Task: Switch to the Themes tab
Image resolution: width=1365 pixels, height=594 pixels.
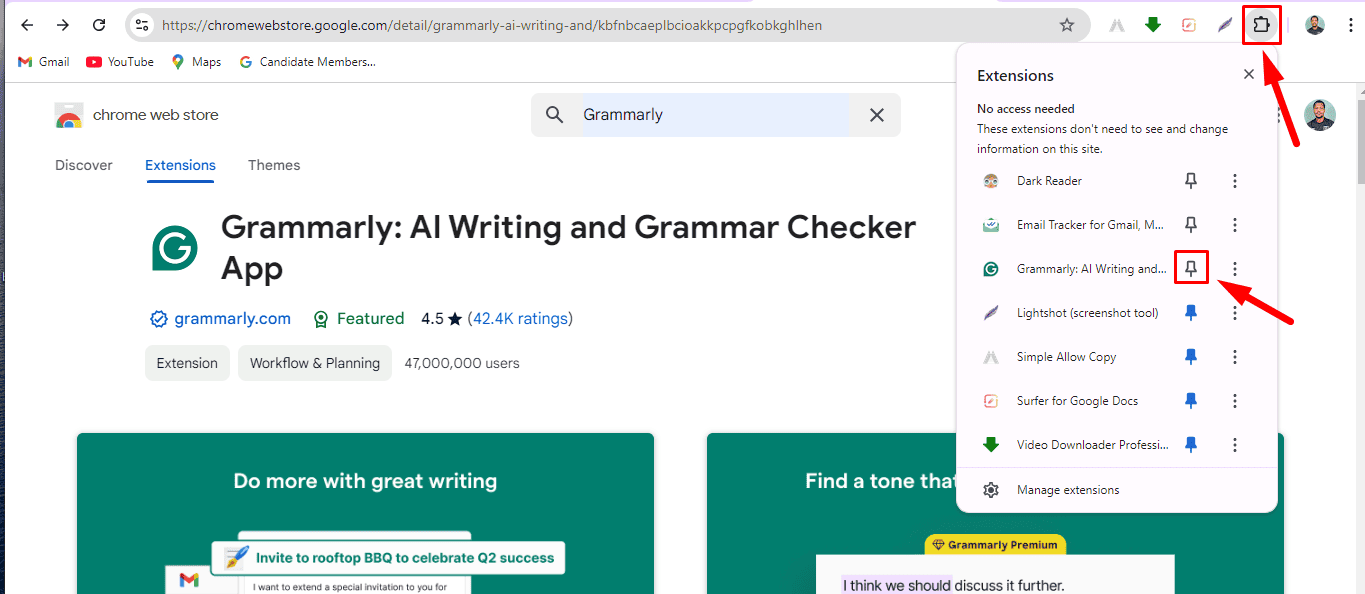Action: pyautogui.click(x=274, y=165)
